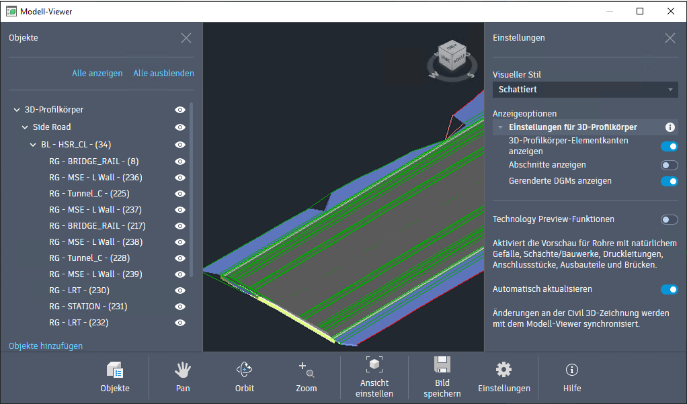Screen dimensions: 687x404
Task: Choose the Zoom magnifier tool
Action: point(306,376)
